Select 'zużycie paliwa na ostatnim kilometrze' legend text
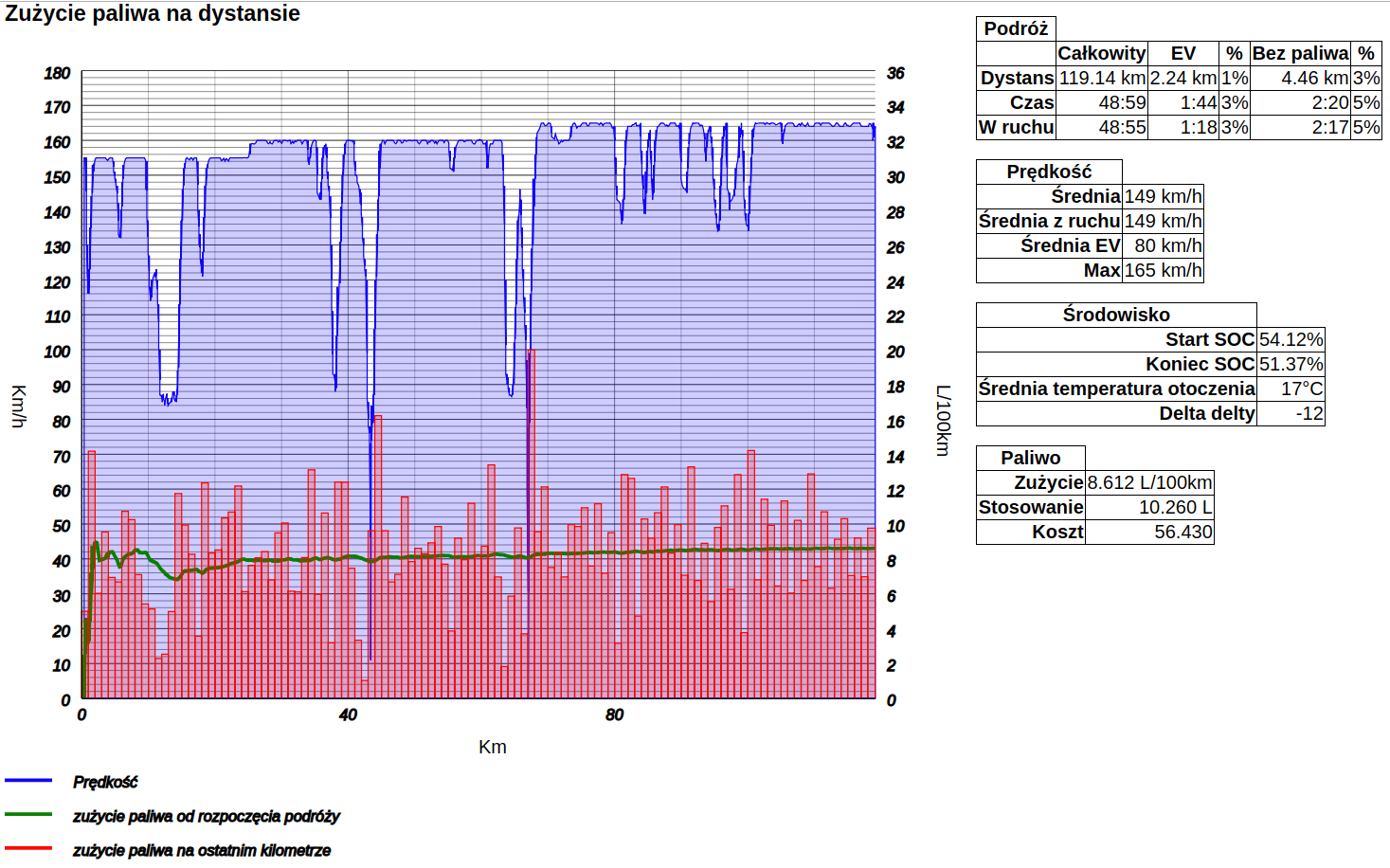This screenshot has height=868, width=1390. [x=202, y=851]
